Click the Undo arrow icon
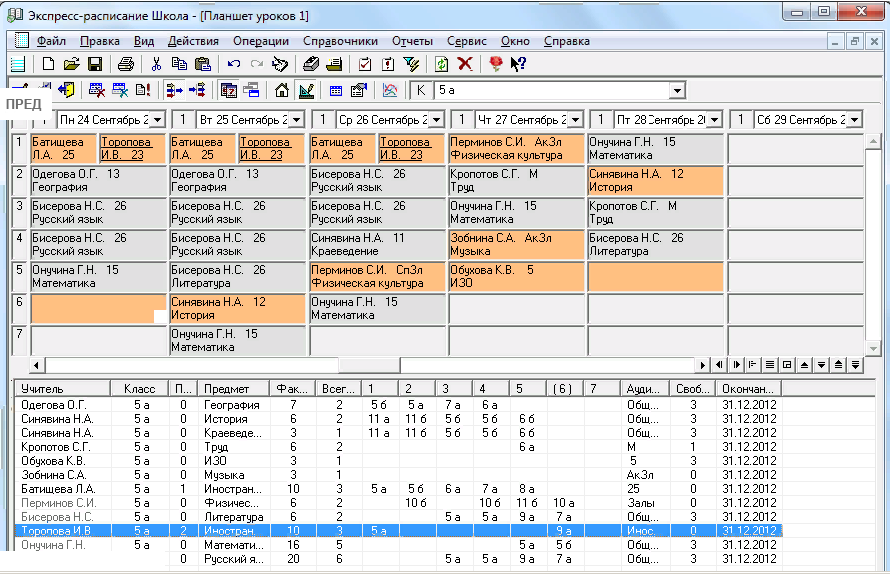 pyautogui.click(x=234, y=64)
